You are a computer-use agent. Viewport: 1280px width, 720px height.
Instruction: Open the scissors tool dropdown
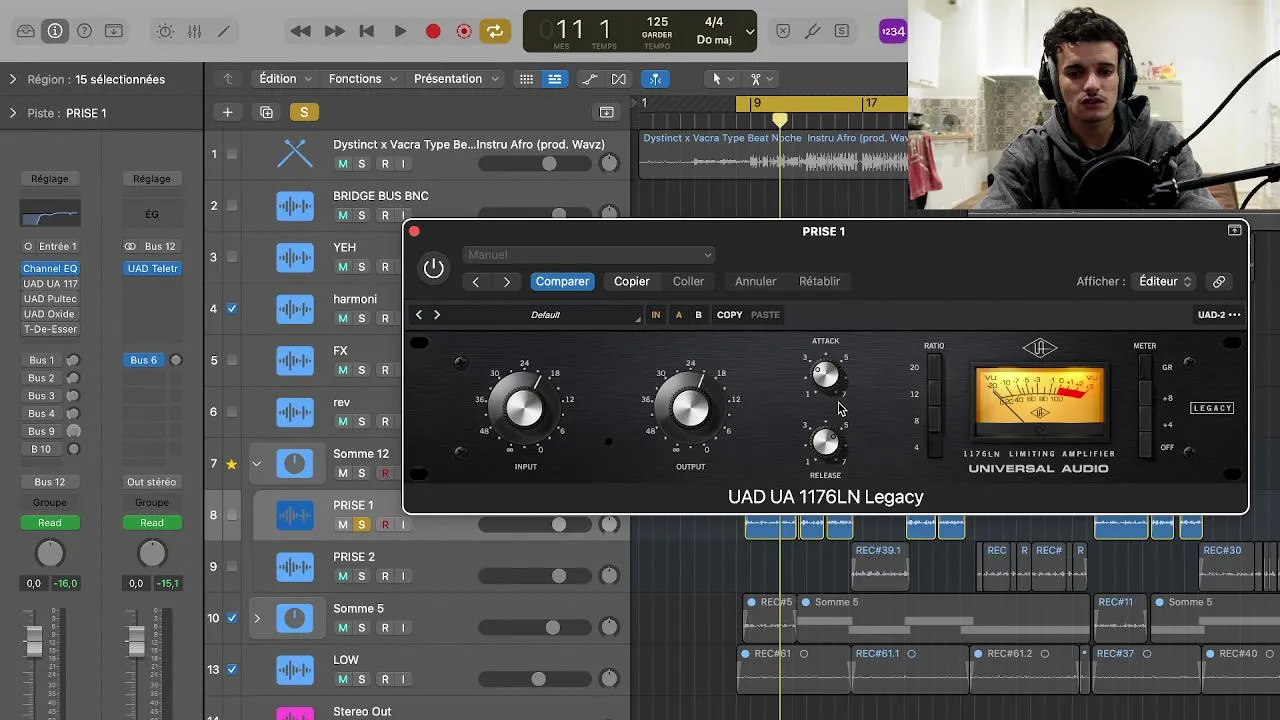click(x=761, y=79)
